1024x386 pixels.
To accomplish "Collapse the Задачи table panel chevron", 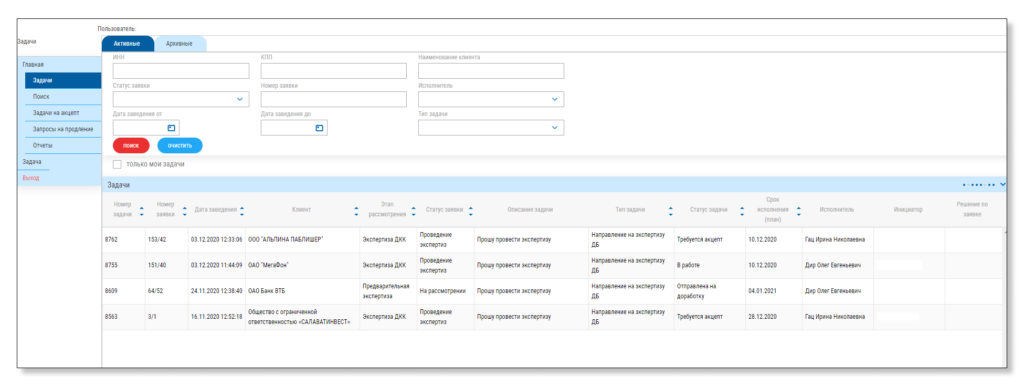I will coord(1003,185).
